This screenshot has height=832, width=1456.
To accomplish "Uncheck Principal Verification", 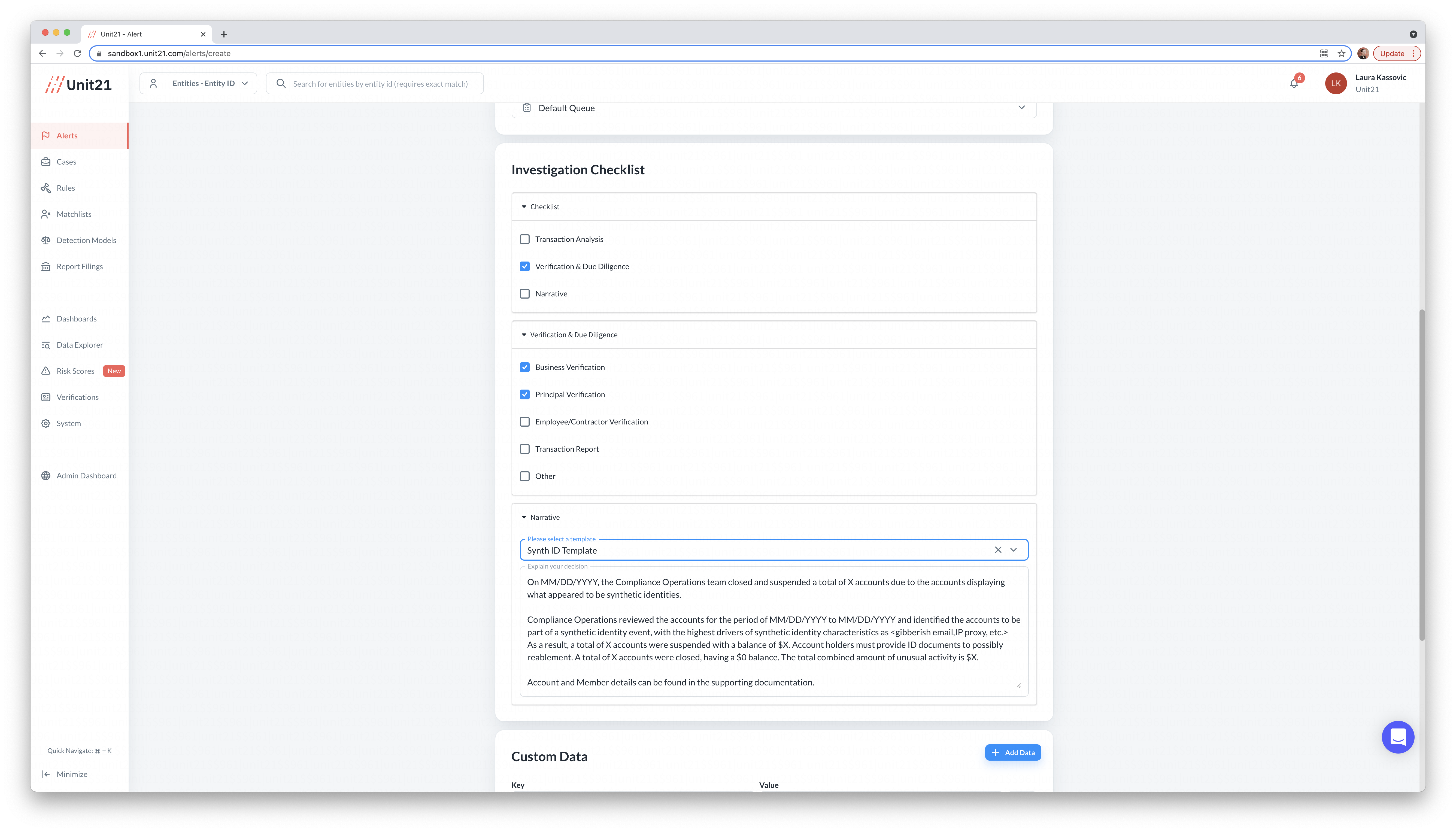I will (x=524, y=394).
